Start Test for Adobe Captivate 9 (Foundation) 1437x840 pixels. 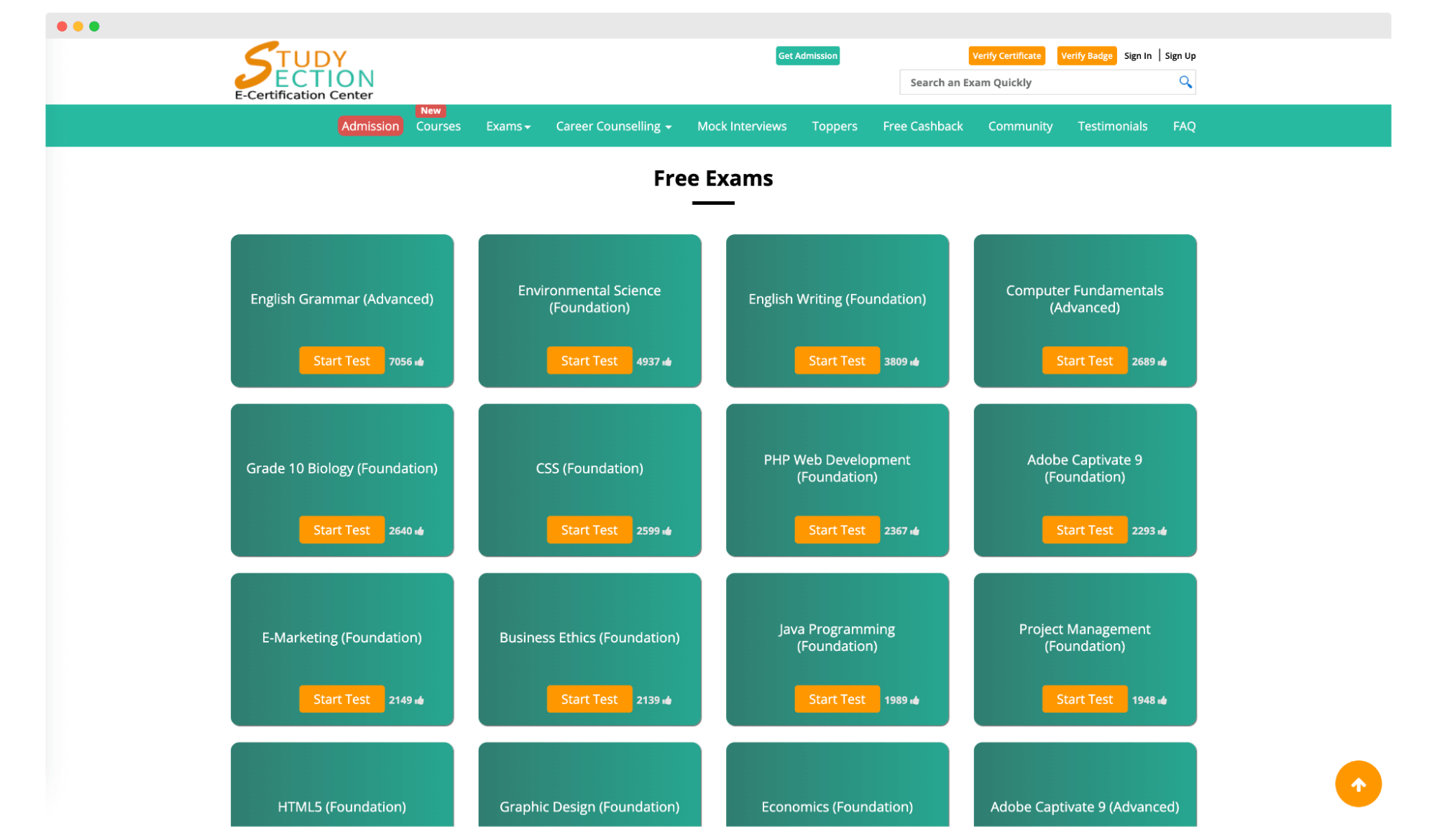click(x=1084, y=530)
